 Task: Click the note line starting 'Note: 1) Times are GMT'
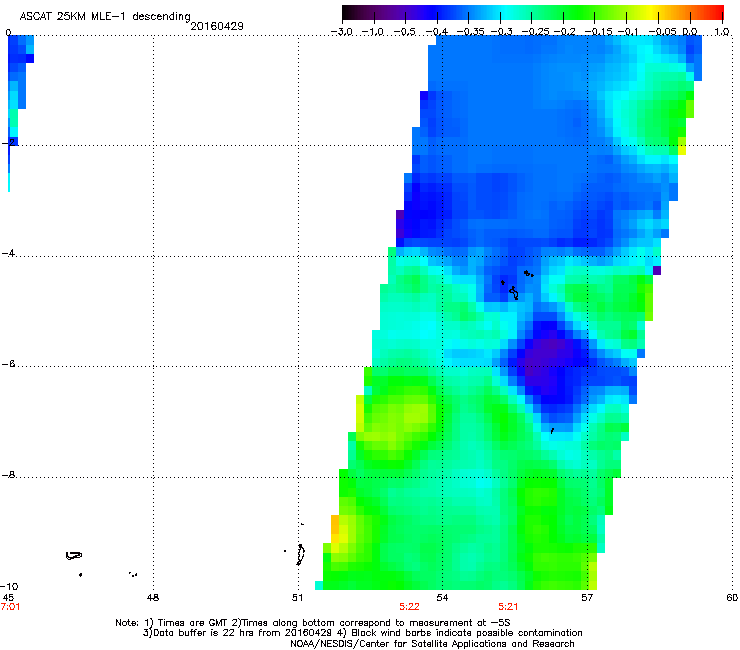click(313, 623)
